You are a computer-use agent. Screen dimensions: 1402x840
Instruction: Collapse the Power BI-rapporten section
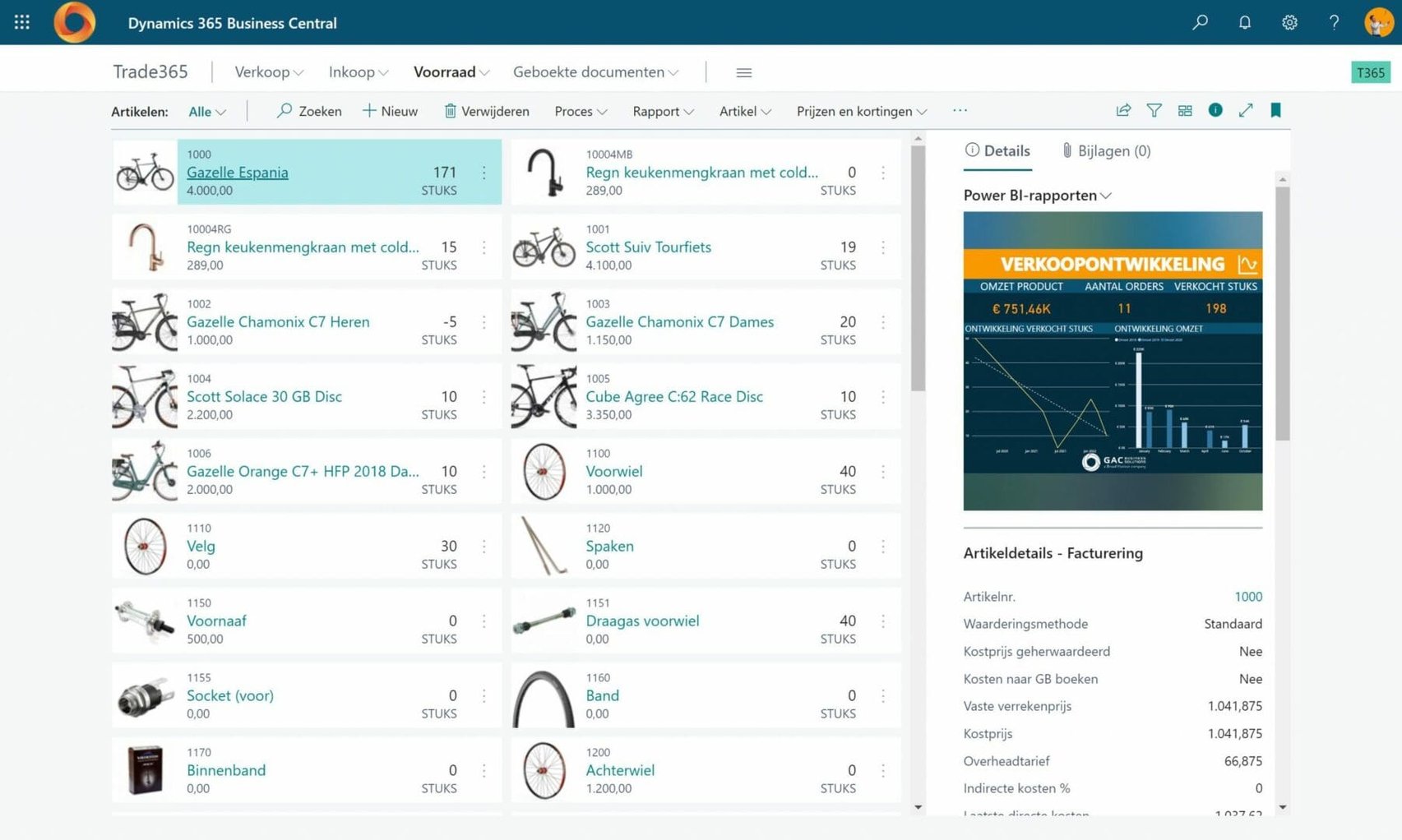tap(1038, 196)
